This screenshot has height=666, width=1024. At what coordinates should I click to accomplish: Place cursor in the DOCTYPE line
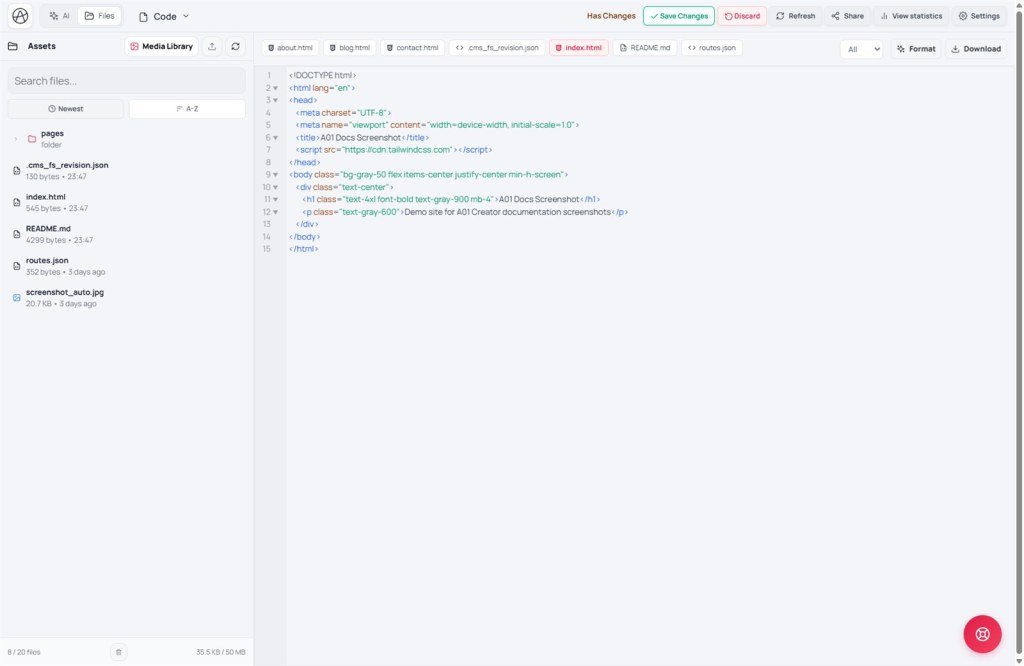[323, 76]
